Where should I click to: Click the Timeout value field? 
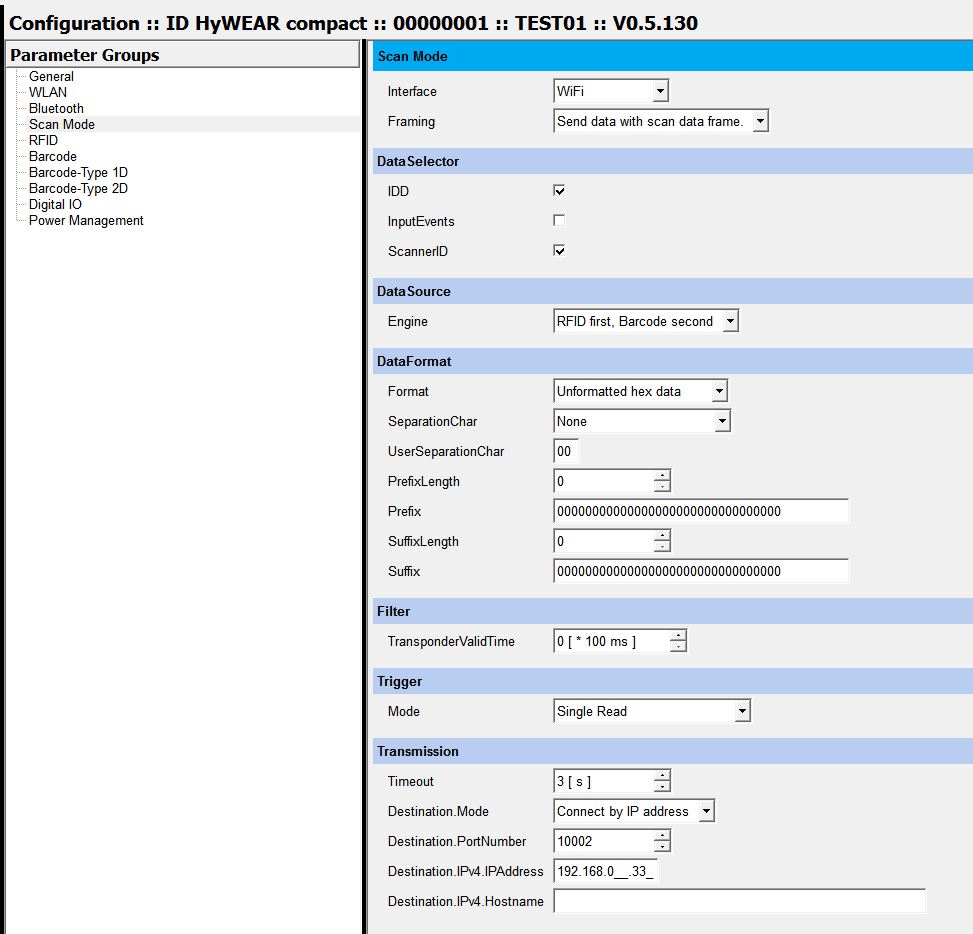pos(603,781)
